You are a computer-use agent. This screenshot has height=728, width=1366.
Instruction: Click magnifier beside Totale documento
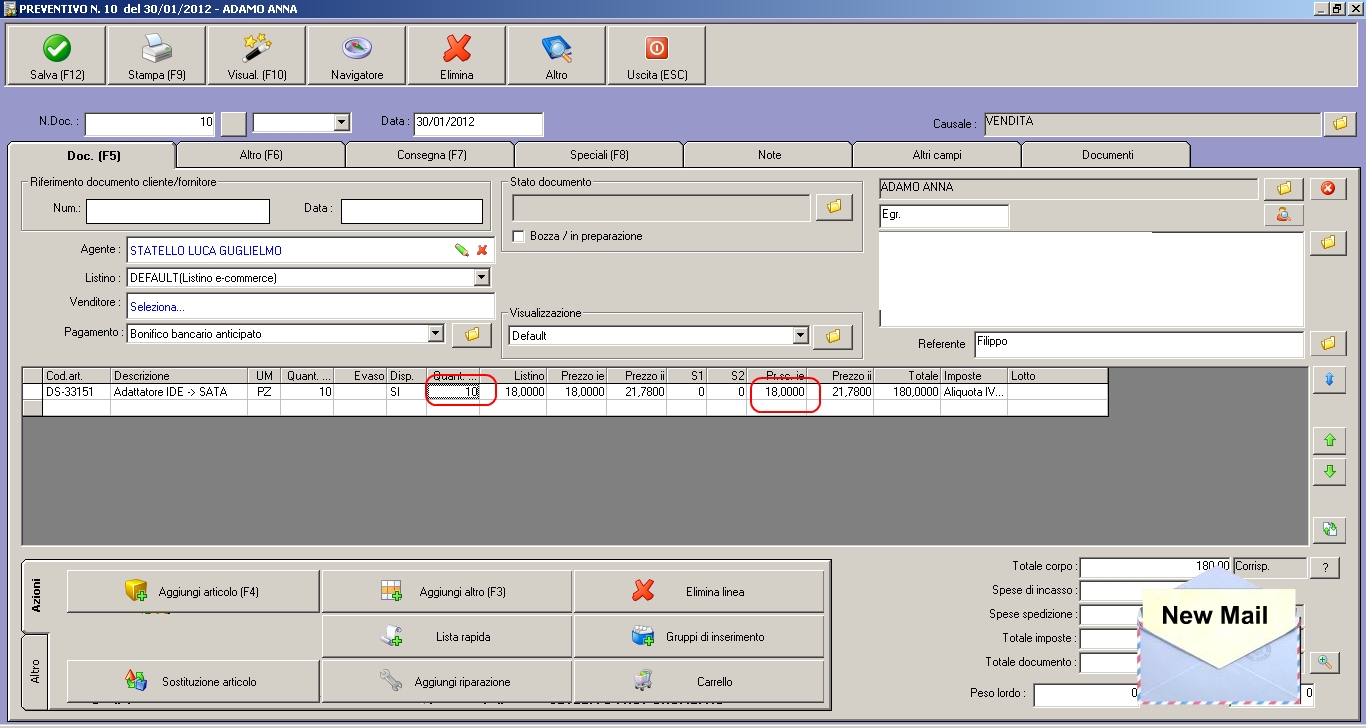(1324, 662)
